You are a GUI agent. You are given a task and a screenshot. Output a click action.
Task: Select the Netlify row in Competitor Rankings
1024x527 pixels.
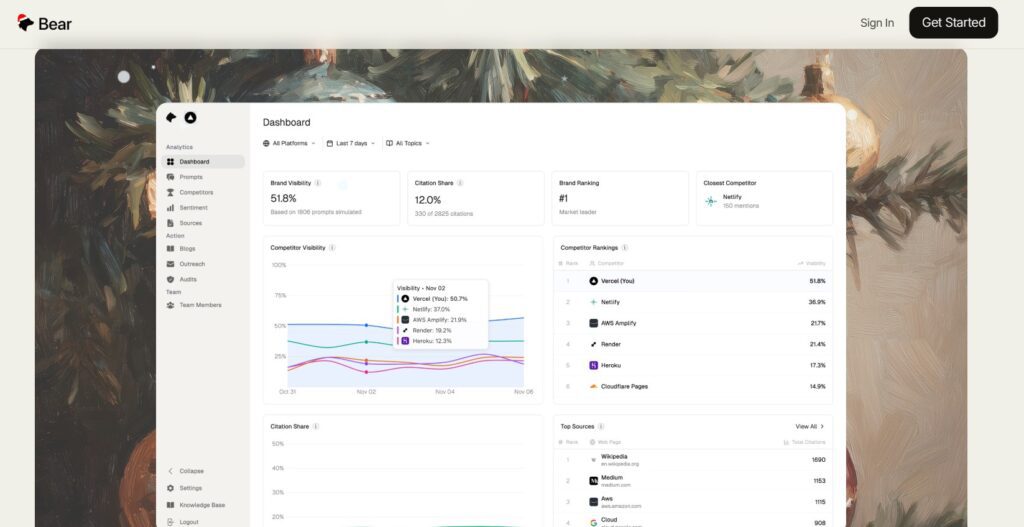[x=692, y=302]
